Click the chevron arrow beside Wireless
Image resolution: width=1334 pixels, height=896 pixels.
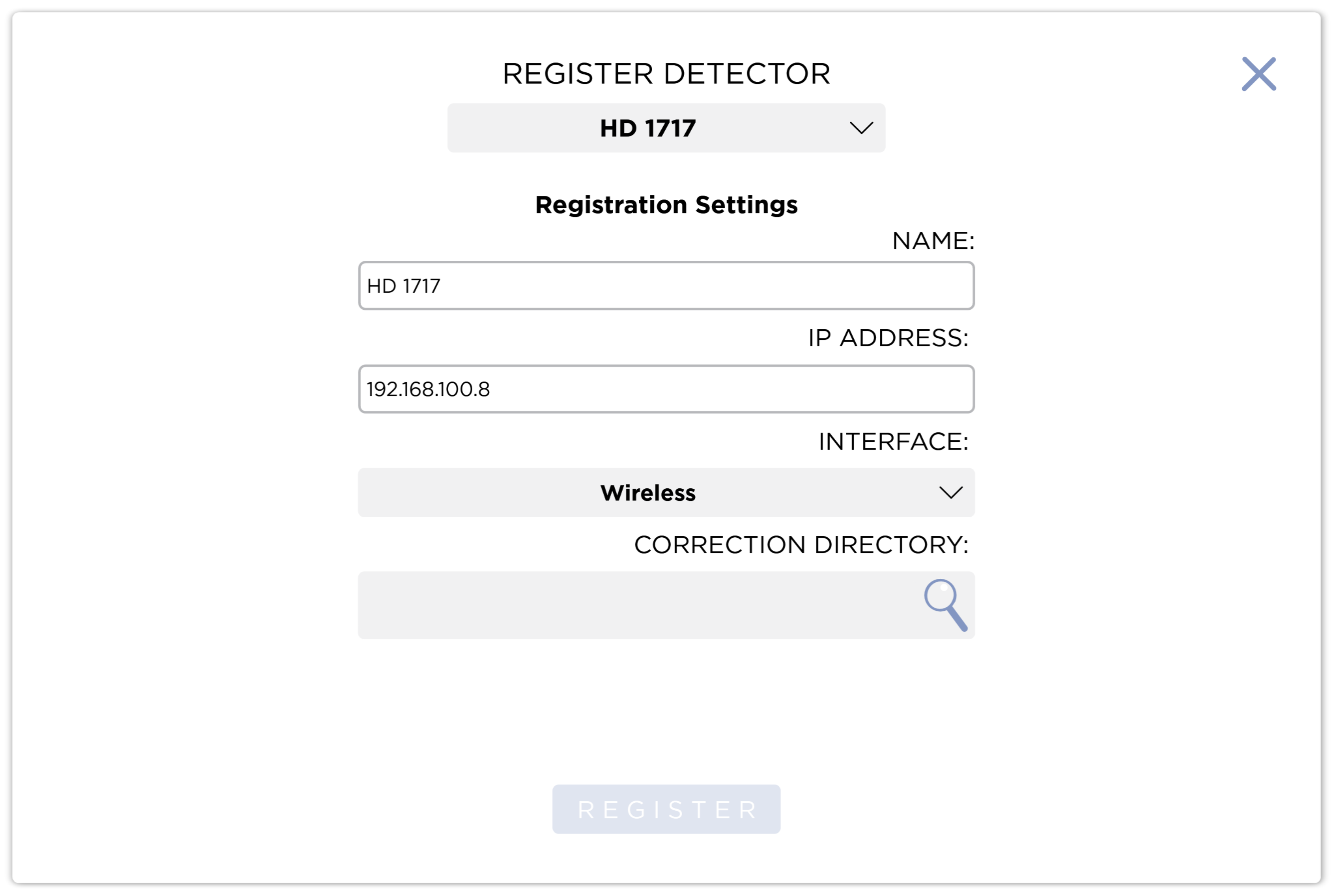(x=951, y=493)
